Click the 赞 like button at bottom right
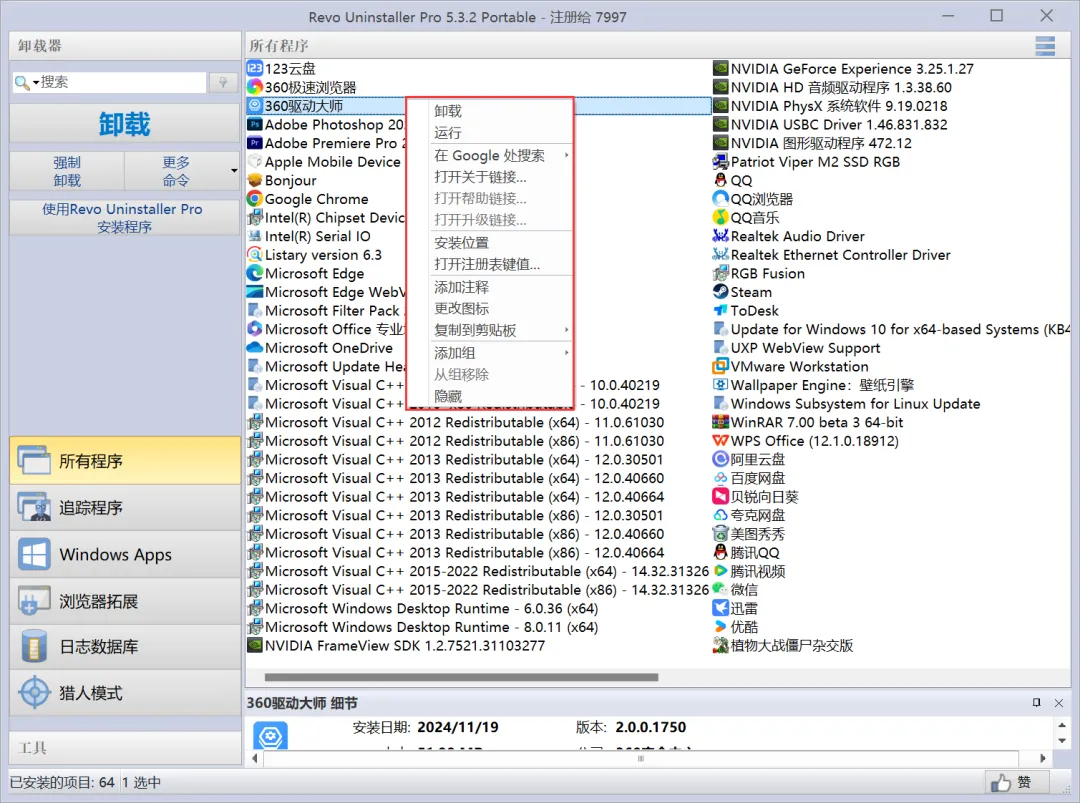The width and height of the screenshot is (1080, 803). click(x=1017, y=782)
